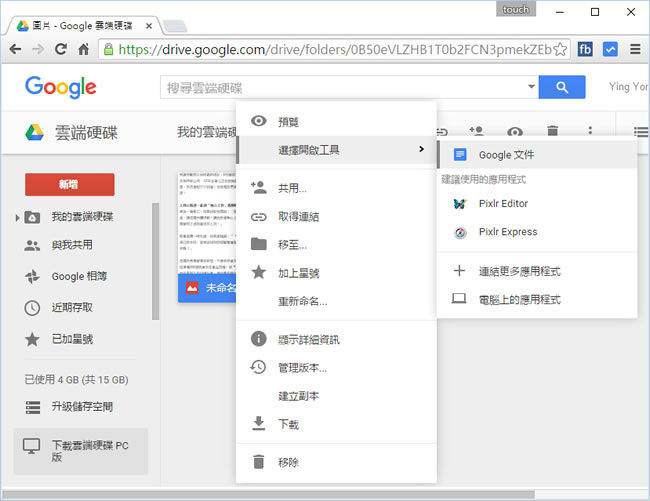
Task: Click toolbar trash remove icon
Action: tap(552, 131)
